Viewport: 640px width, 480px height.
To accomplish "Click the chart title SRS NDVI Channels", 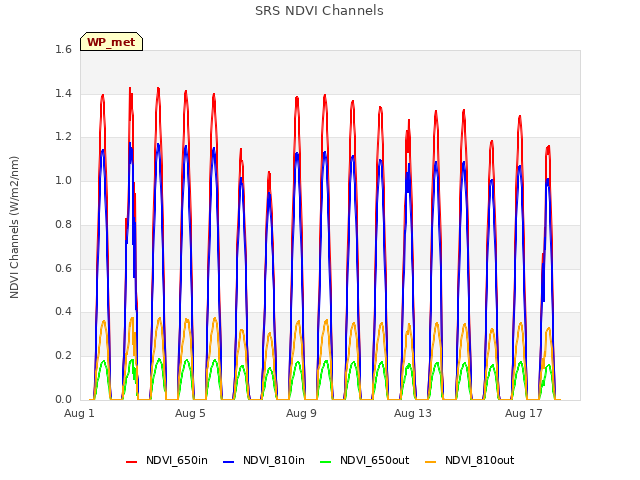I will click(x=319, y=11).
